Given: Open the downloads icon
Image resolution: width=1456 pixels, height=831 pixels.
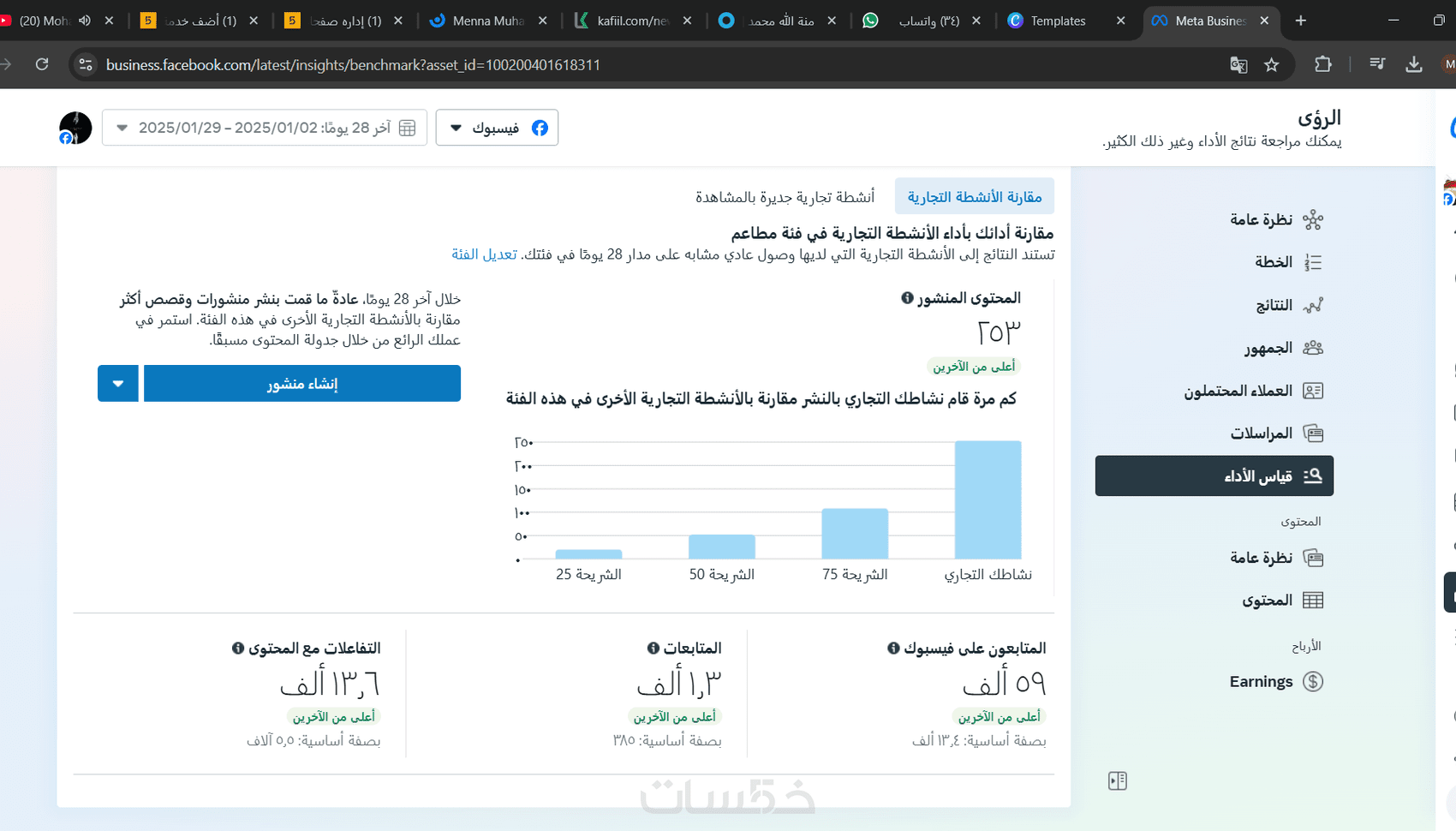Looking at the screenshot, I should (1414, 64).
